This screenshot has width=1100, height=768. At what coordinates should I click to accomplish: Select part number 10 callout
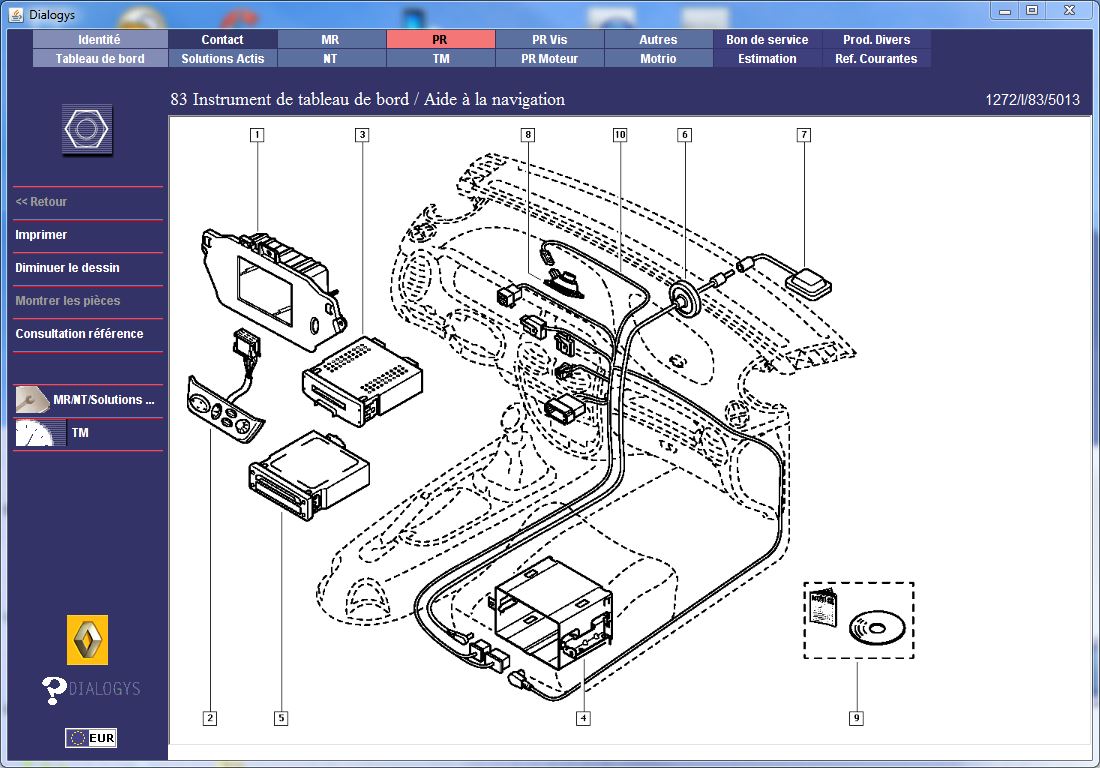coord(619,135)
